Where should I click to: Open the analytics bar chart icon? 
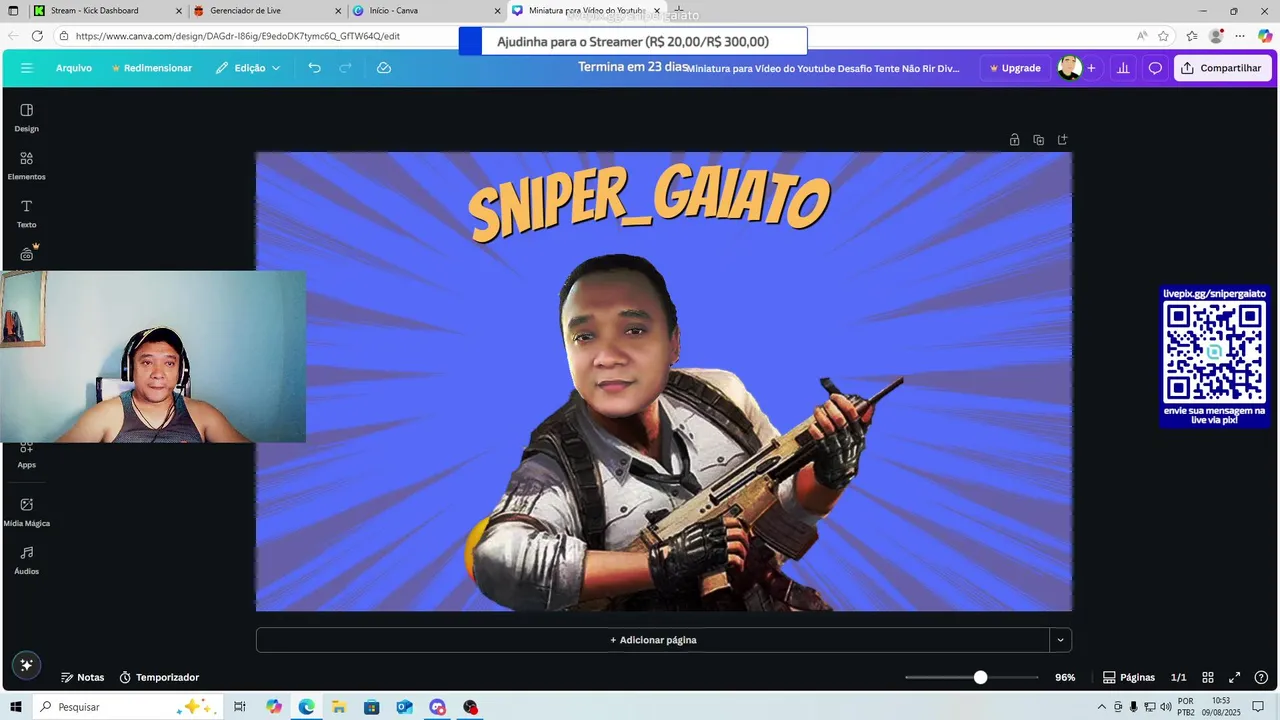1123,68
